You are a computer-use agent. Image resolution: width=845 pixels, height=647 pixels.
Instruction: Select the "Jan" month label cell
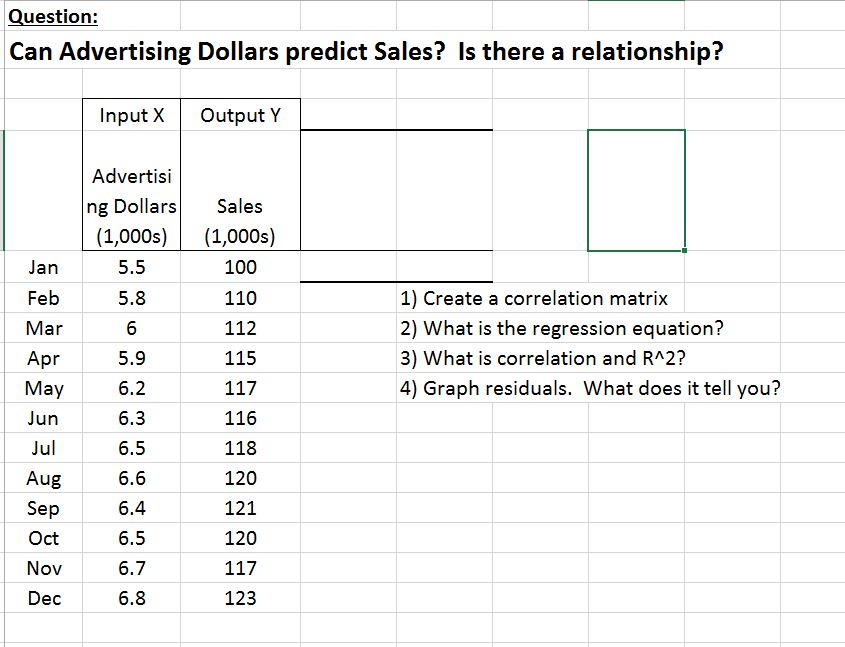[x=43, y=267]
